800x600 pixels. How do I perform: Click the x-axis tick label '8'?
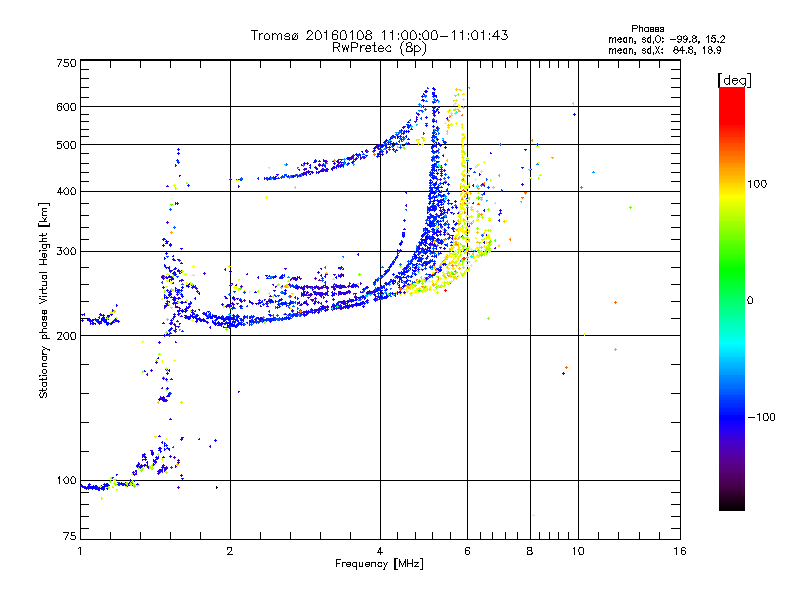coord(530,551)
